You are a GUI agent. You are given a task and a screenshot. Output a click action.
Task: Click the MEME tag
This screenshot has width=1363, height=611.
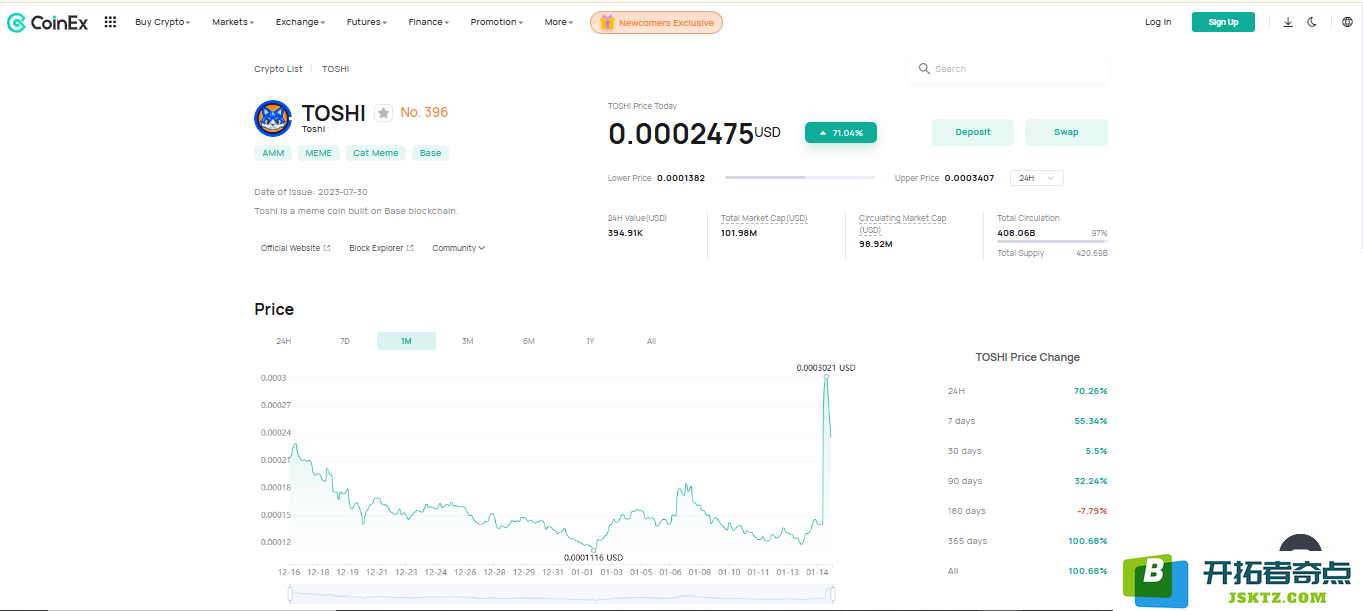[x=319, y=153]
